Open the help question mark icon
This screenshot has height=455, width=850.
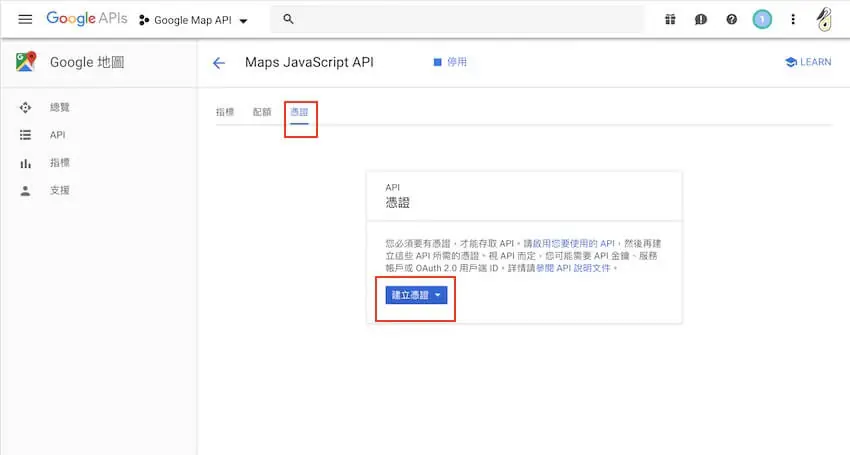[x=731, y=20]
